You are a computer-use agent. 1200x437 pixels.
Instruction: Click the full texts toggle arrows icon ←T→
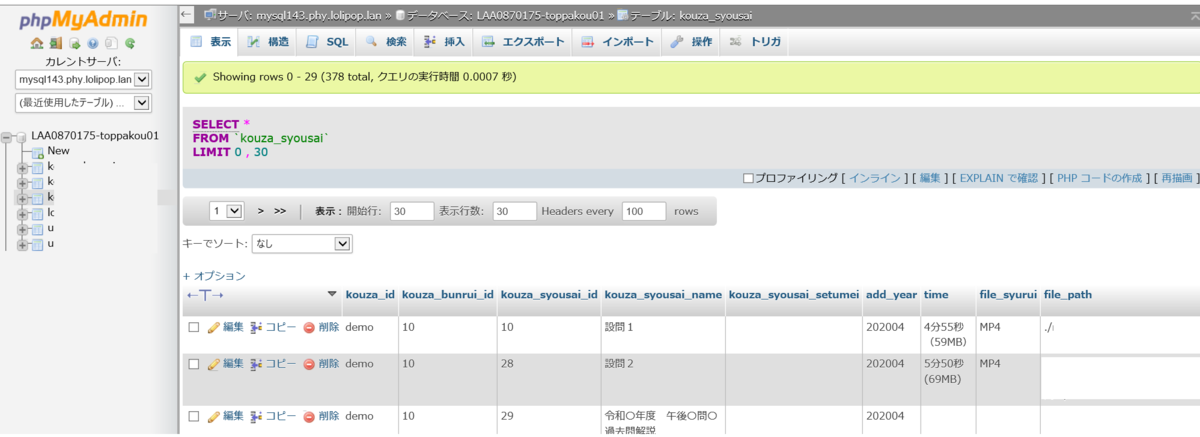pos(205,295)
